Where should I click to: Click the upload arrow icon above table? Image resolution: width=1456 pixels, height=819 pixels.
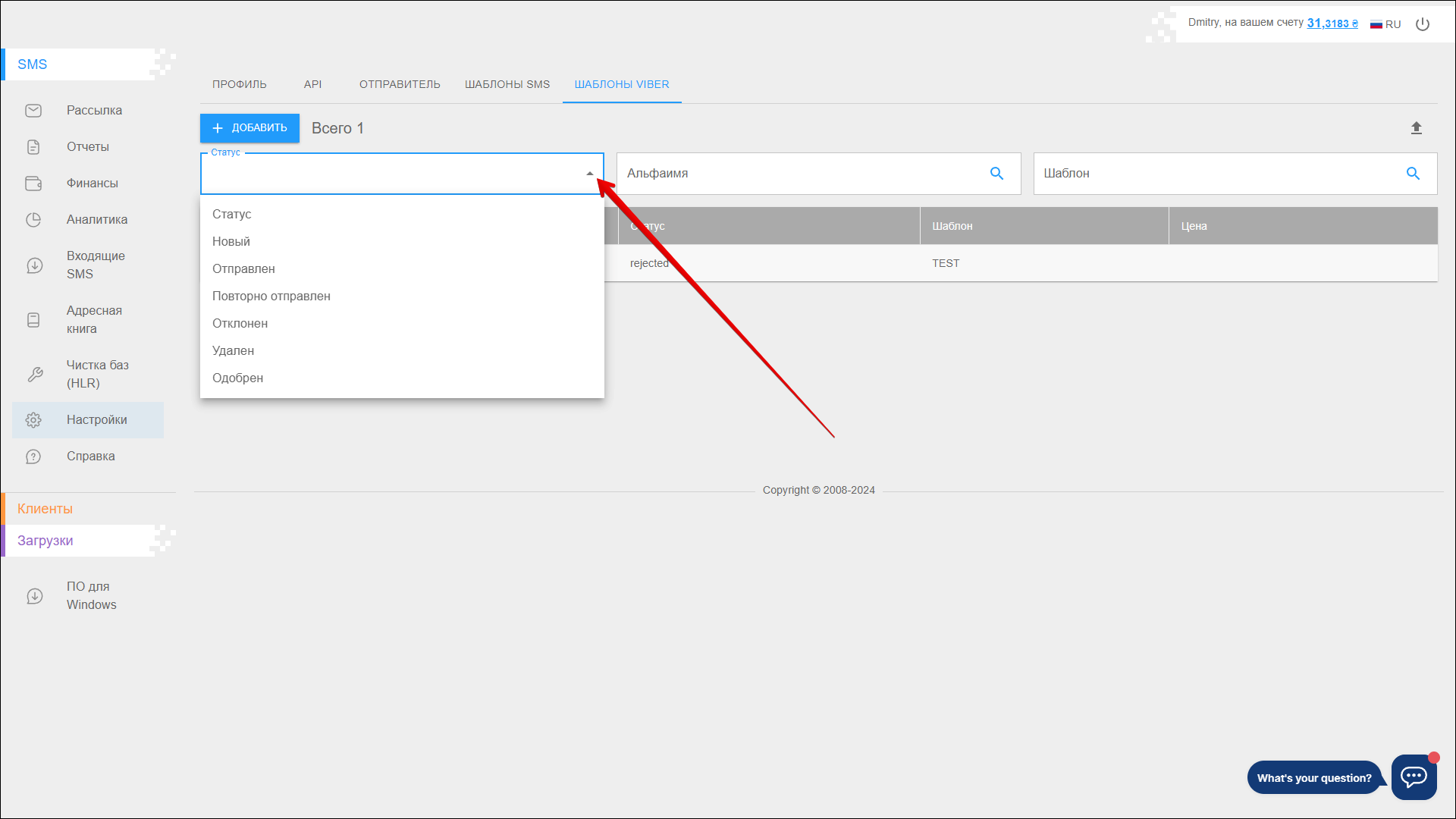(1416, 128)
